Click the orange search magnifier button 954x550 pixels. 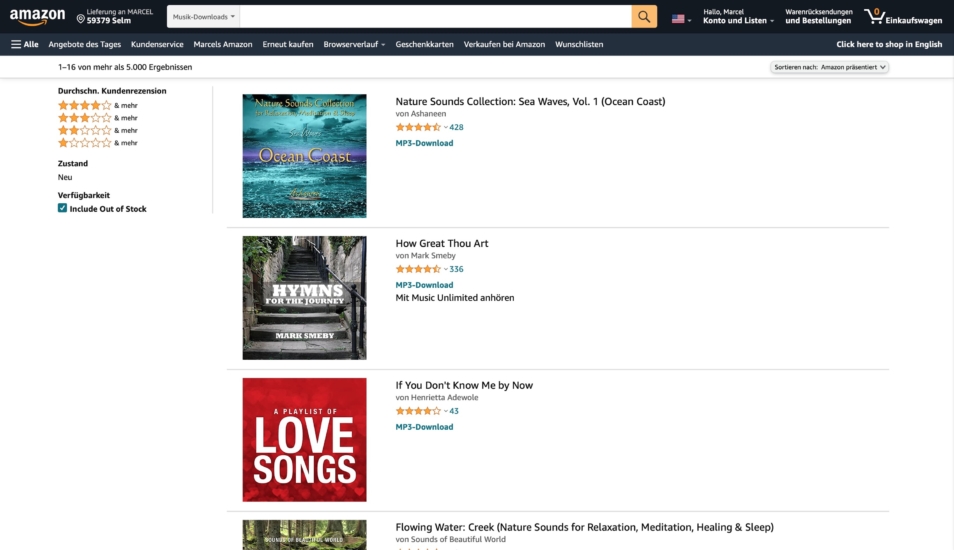click(644, 17)
